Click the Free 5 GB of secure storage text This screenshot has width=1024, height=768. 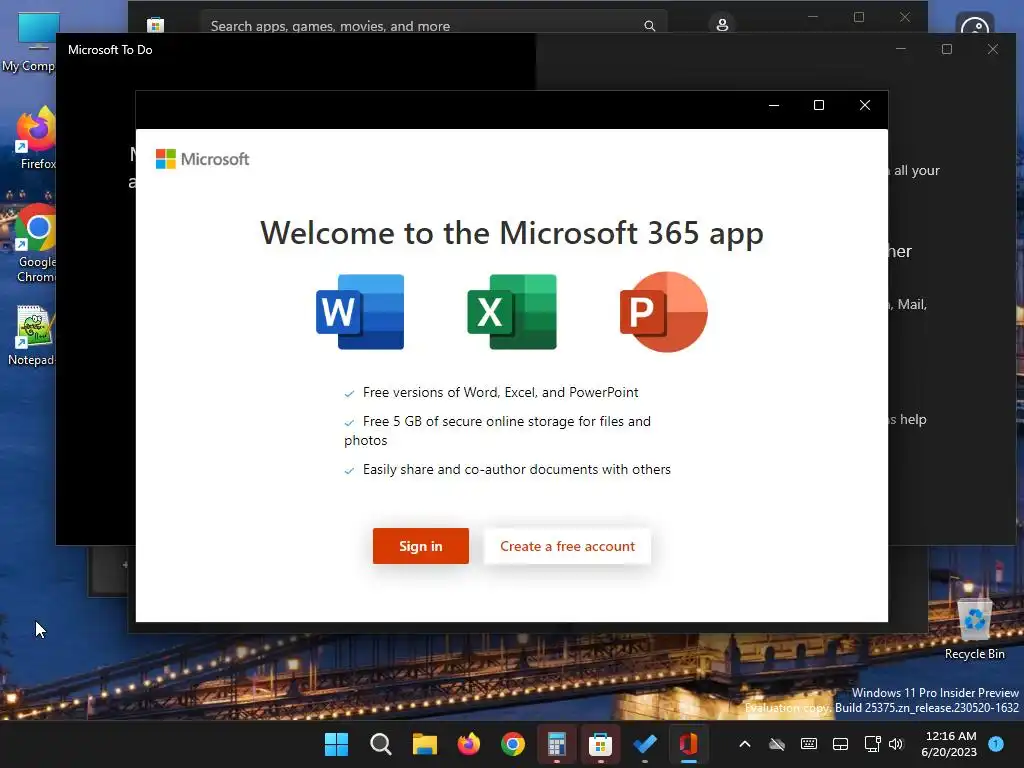[x=498, y=430]
